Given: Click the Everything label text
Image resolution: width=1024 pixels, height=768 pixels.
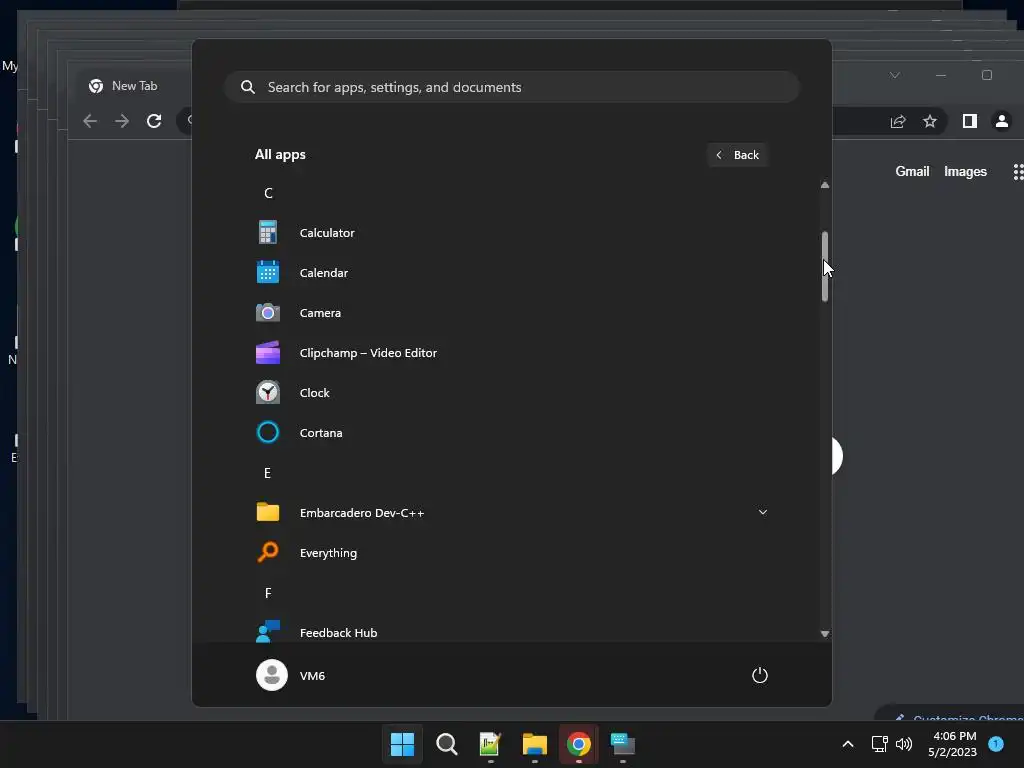Looking at the screenshot, I should click(328, 552).
